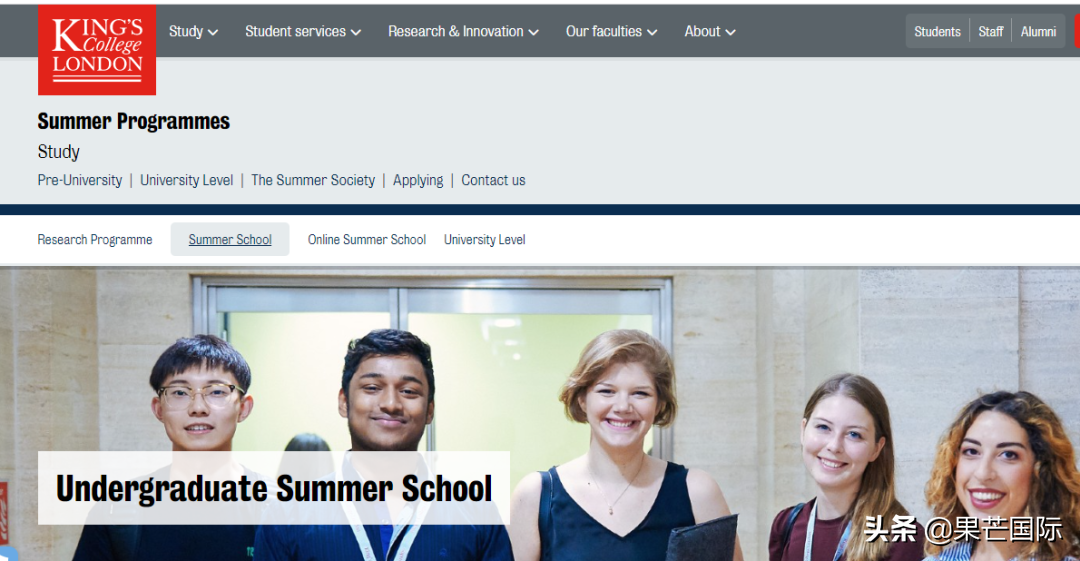Screen dimensions: 1080x561
Task: Open the Pre-University link
Action: (80, 181)
